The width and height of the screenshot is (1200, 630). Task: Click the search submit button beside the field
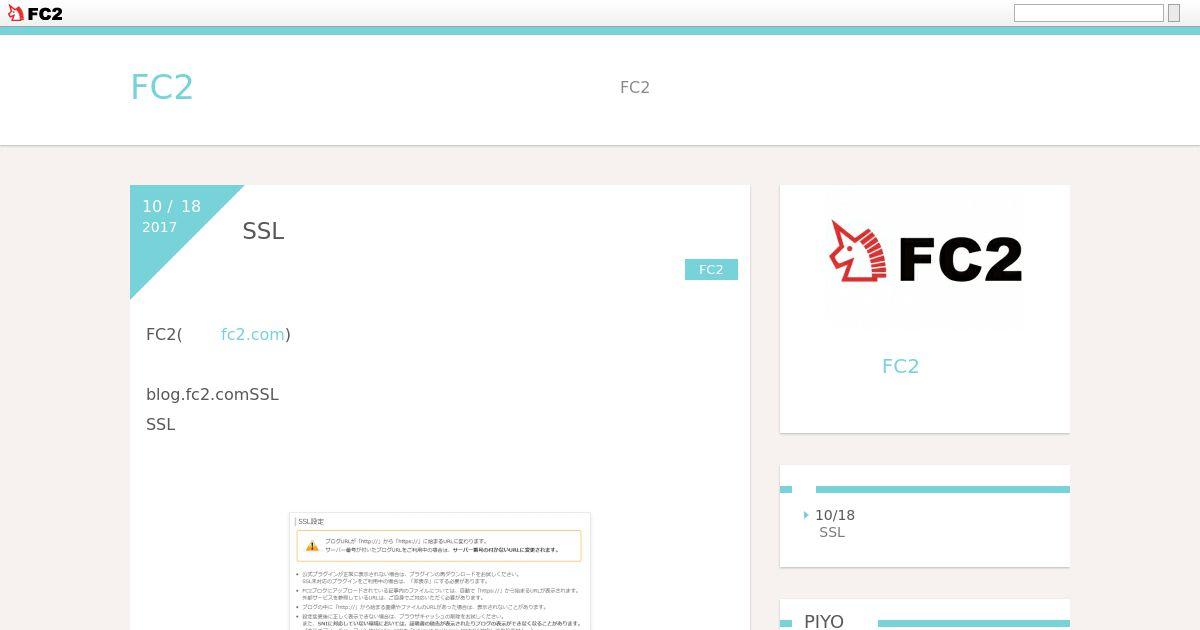click(1174, 13)
